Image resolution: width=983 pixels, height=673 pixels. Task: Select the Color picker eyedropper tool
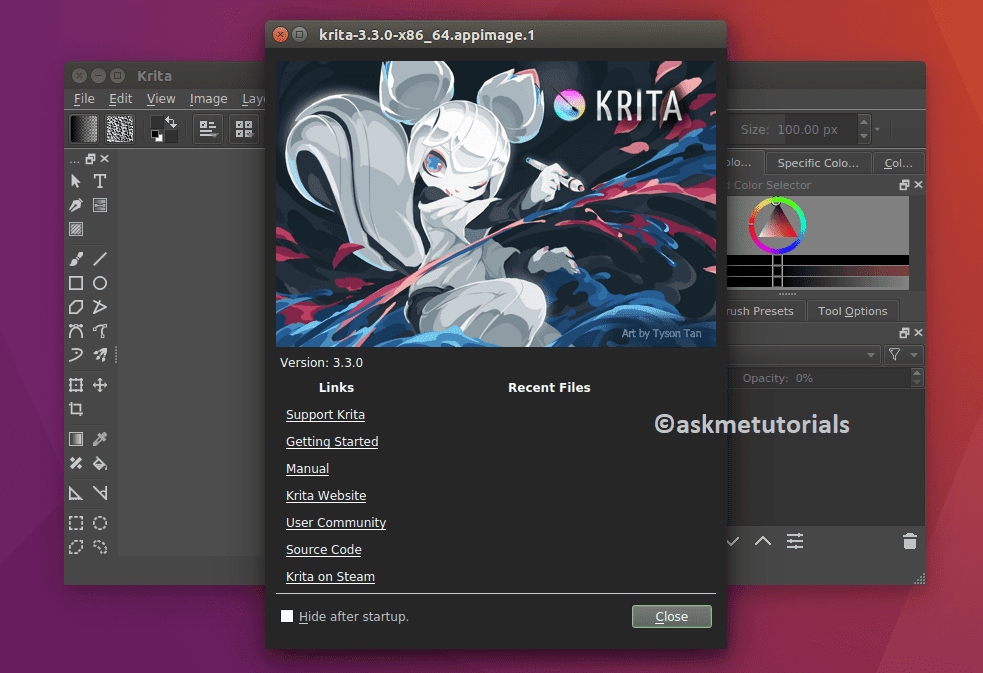pos(100,439)
